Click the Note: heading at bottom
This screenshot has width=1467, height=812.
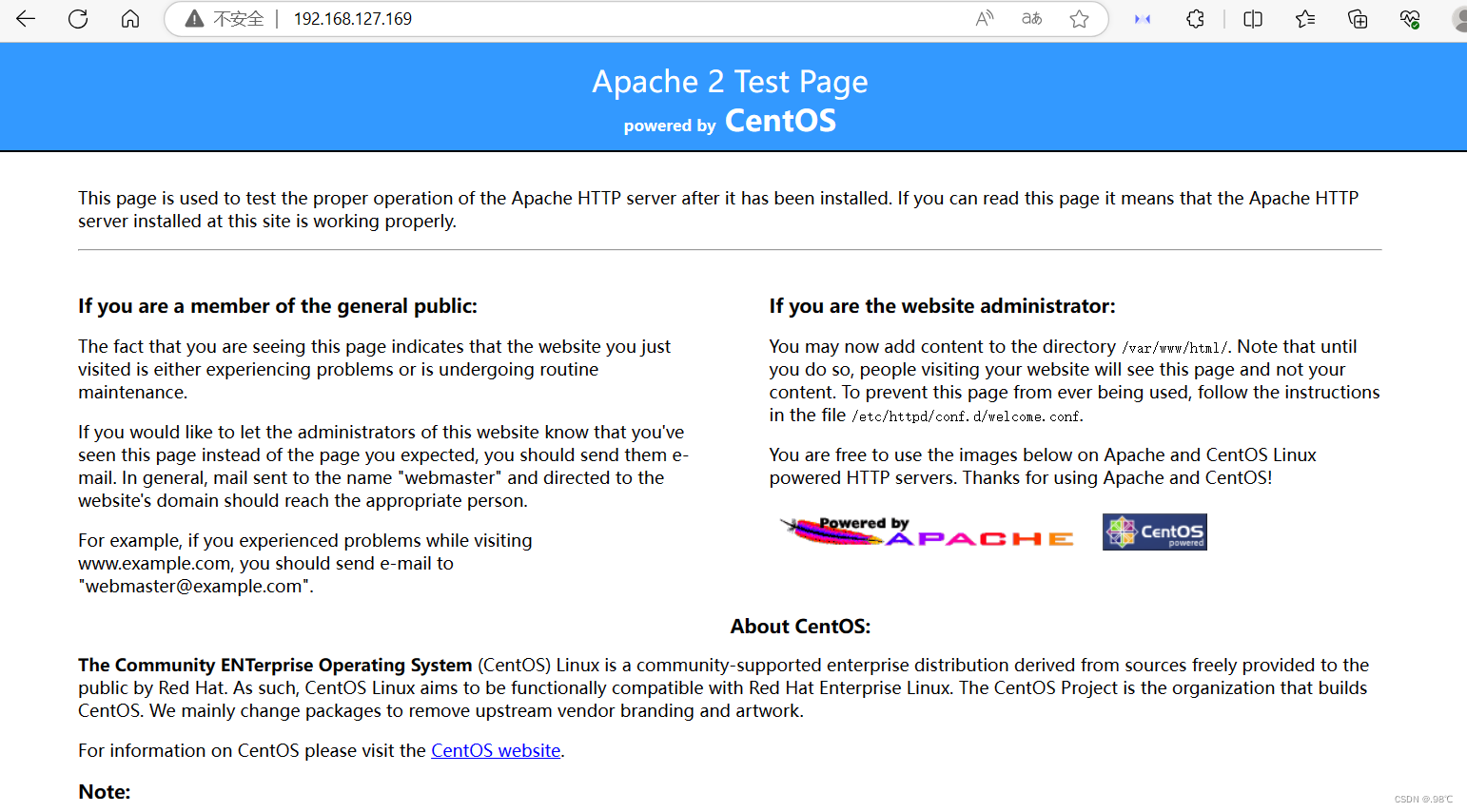[105, 792]
